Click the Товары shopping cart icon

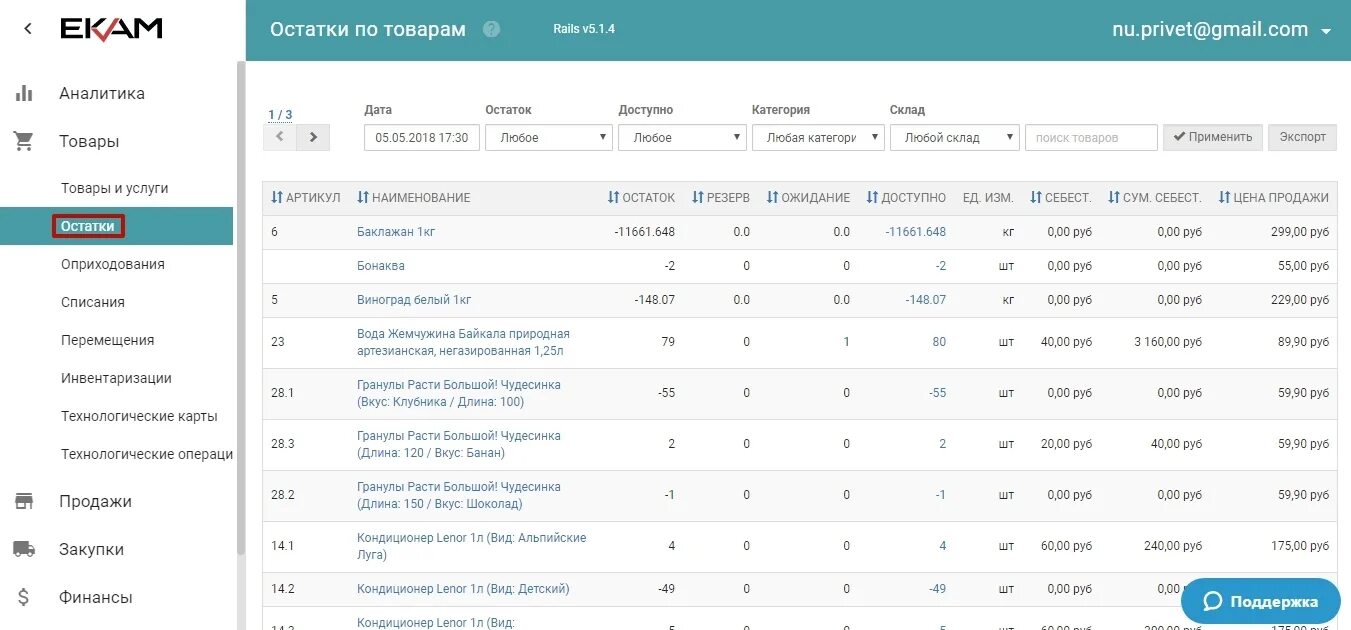click(23, 140)
